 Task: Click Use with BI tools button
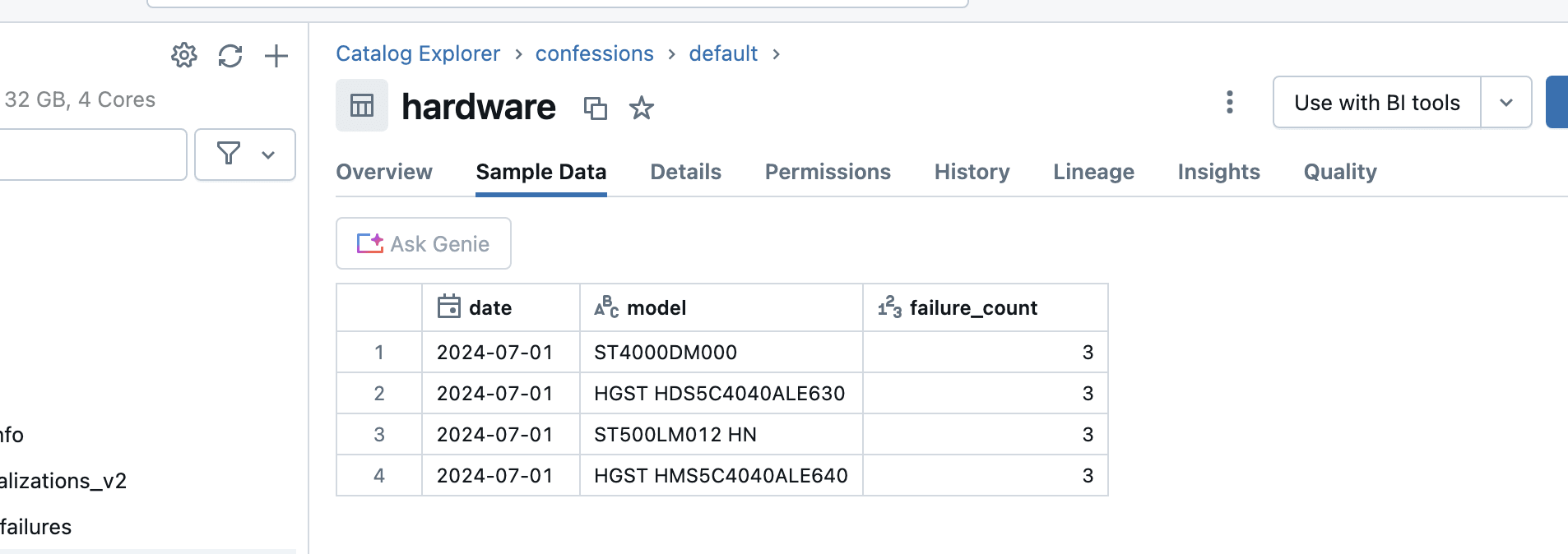coord(1377,102)
